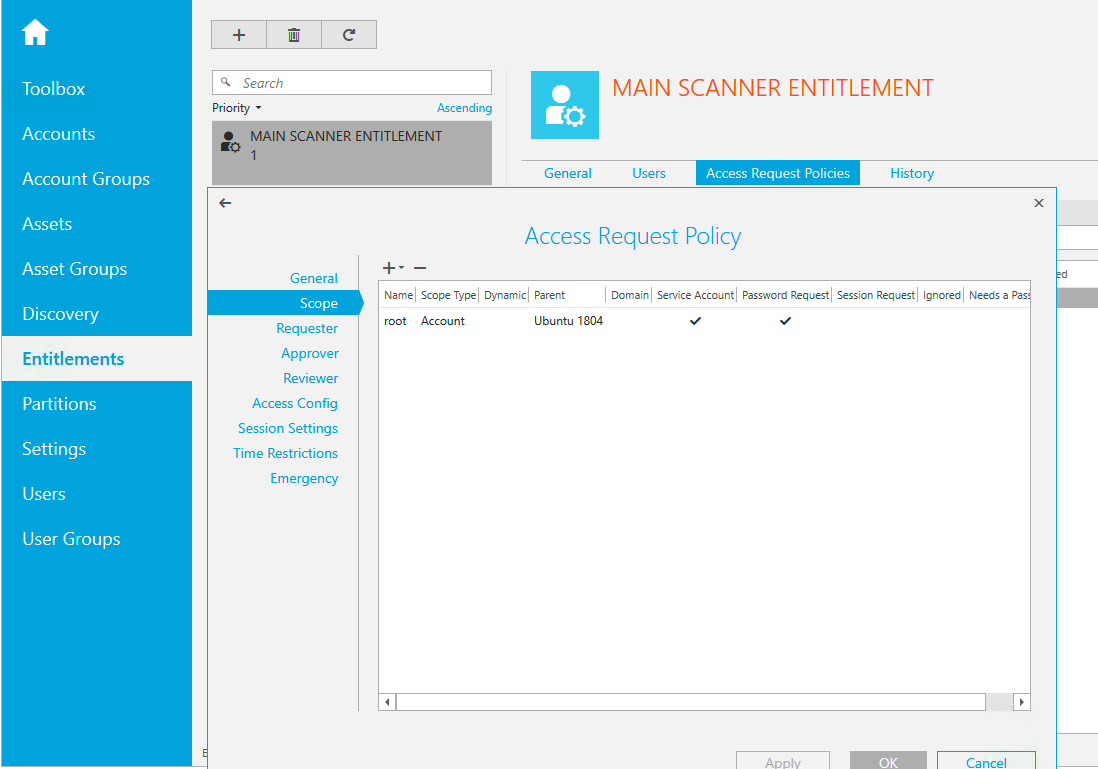This screenshot has height=769, width=1098.
Task: Toggle Service Account checkmark for root
Action: point(695,321)
